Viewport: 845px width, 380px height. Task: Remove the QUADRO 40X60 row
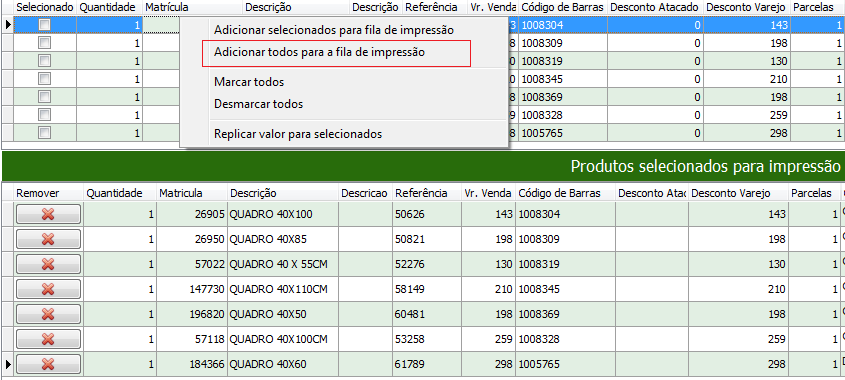click(x=48, y=364)
